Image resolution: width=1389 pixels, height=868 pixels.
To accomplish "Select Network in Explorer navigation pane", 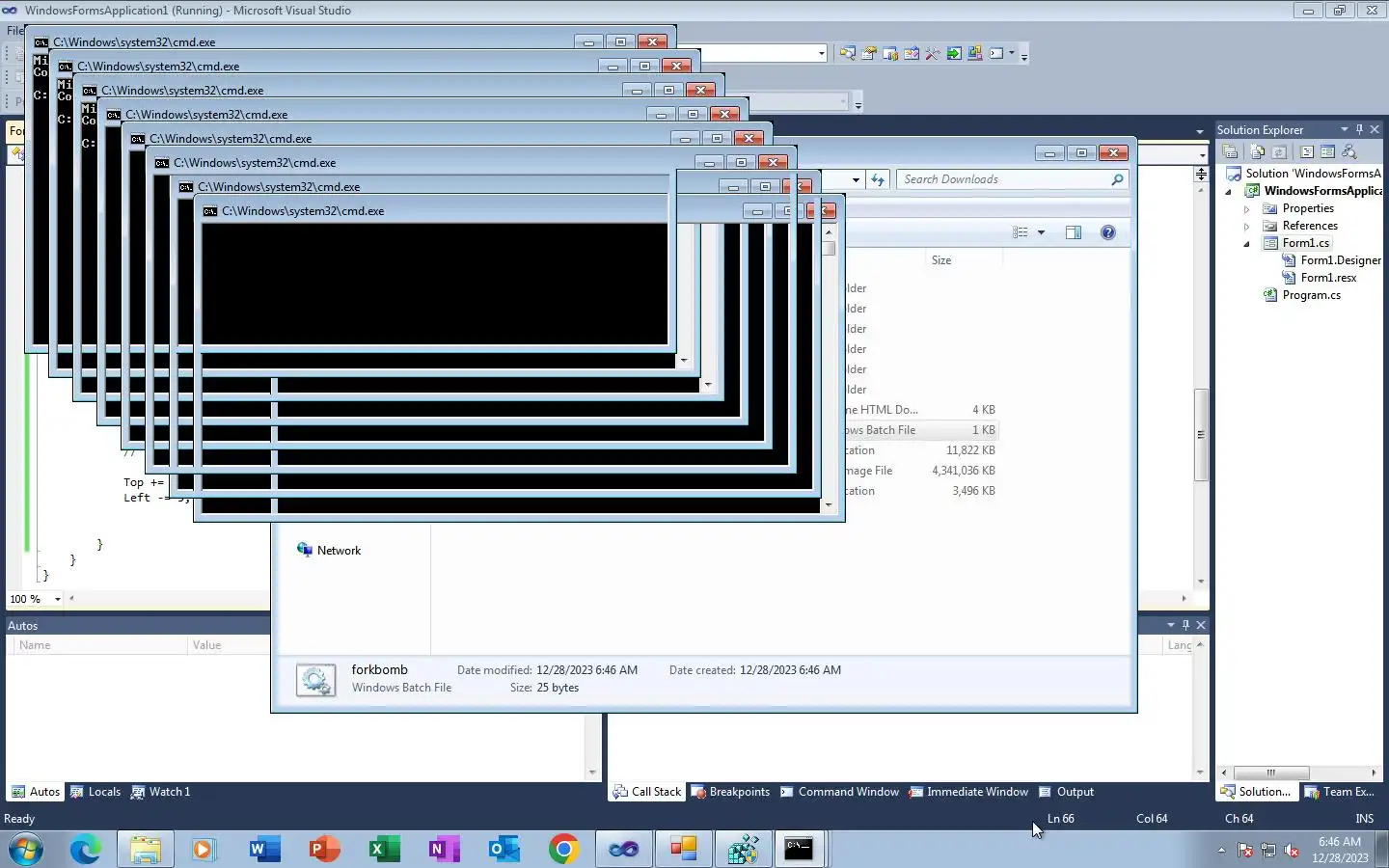I will point(339,551).
